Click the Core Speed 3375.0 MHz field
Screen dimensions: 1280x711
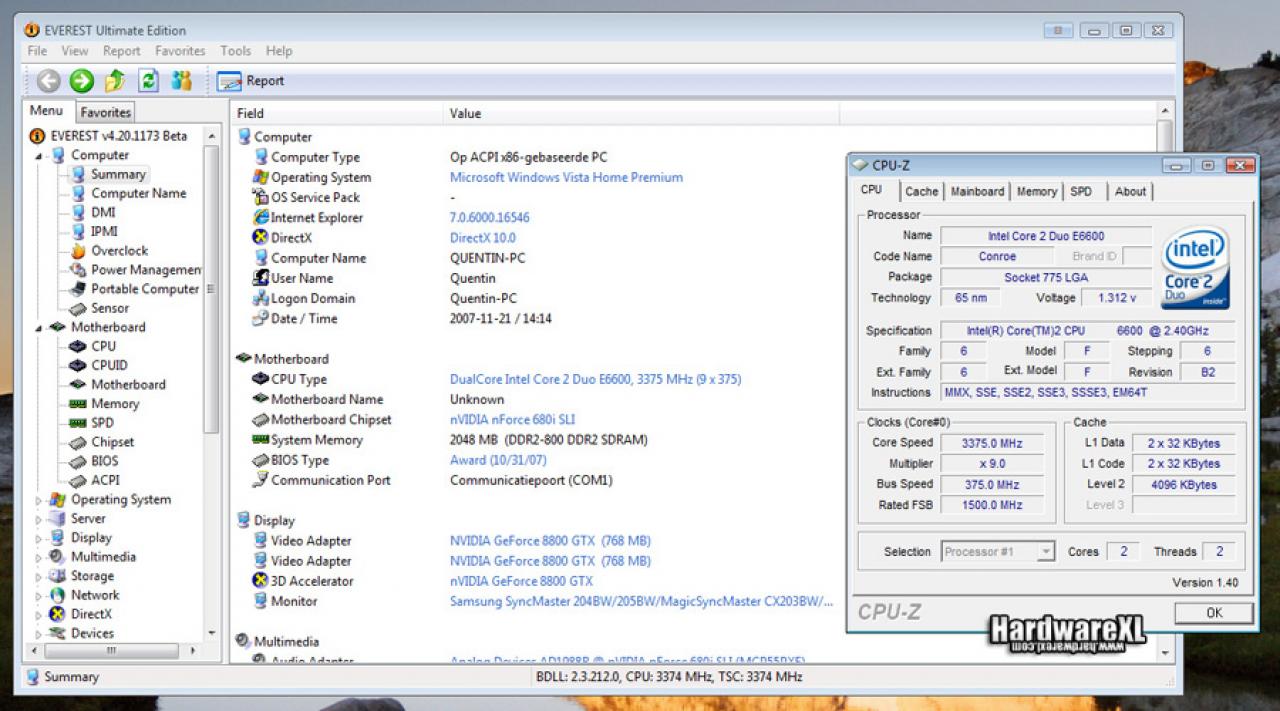click(991, 443)
